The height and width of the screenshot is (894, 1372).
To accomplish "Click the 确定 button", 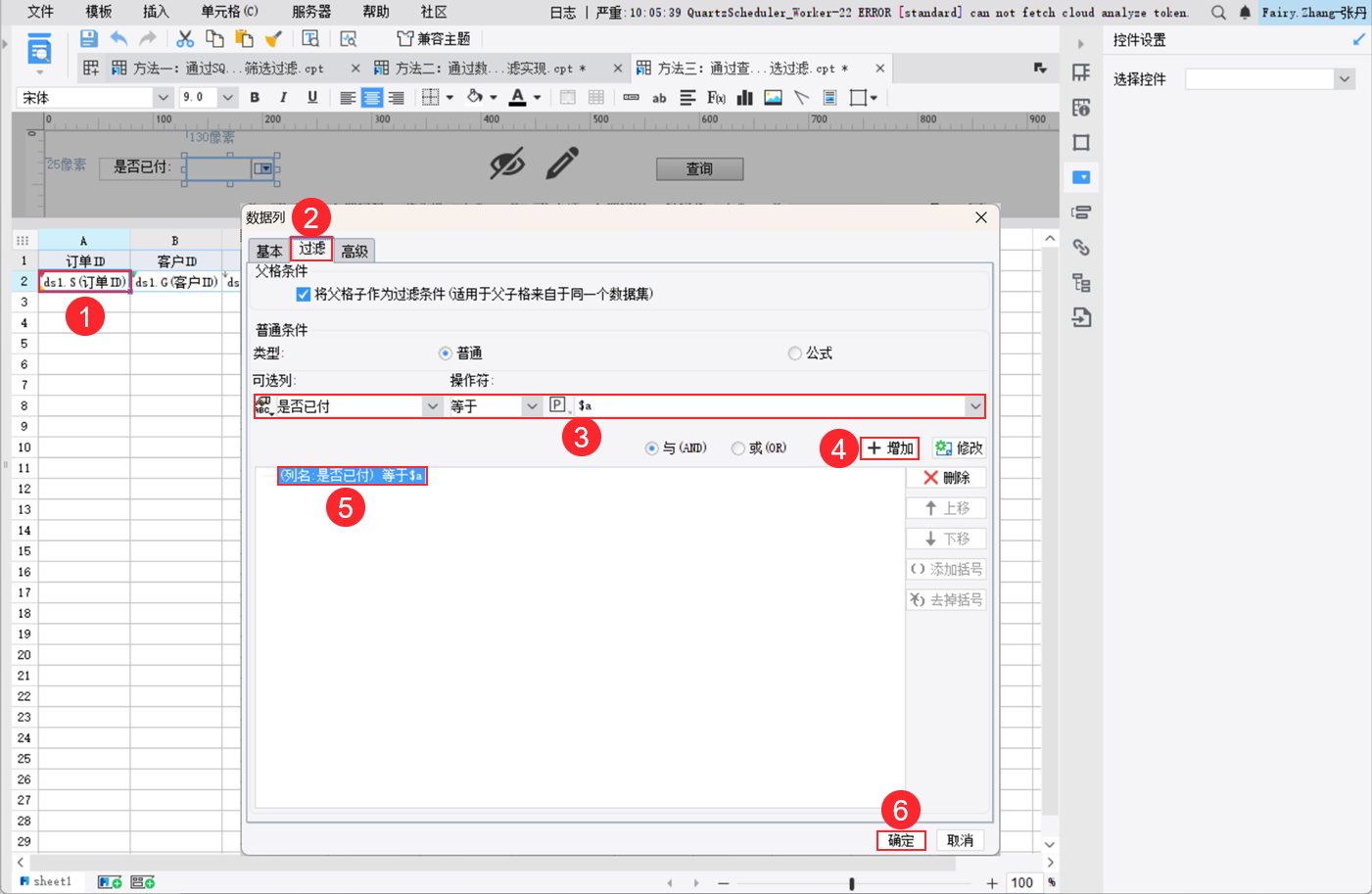I will coord(901,840).
